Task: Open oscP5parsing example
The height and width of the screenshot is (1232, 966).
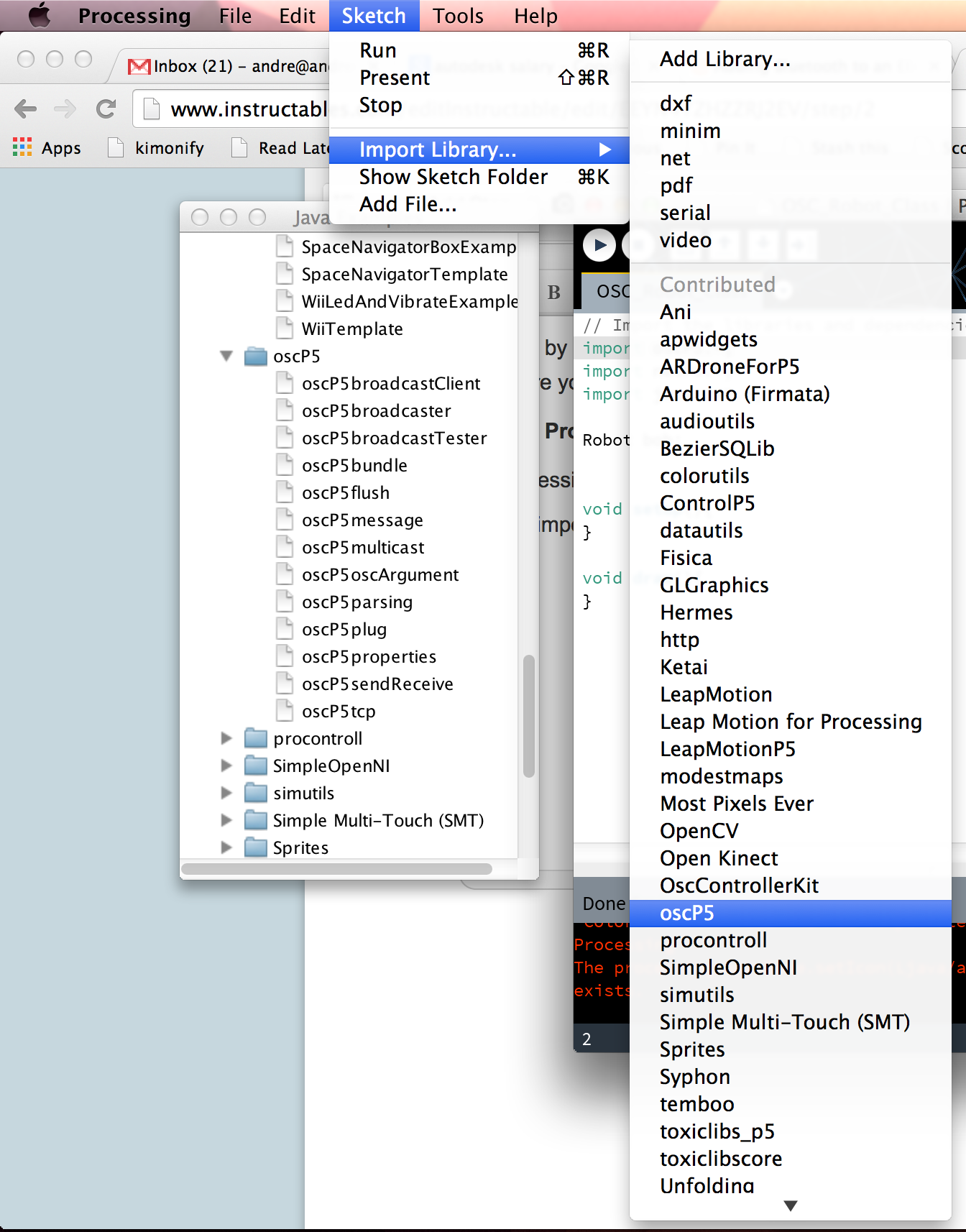Action: pos(357,602)
